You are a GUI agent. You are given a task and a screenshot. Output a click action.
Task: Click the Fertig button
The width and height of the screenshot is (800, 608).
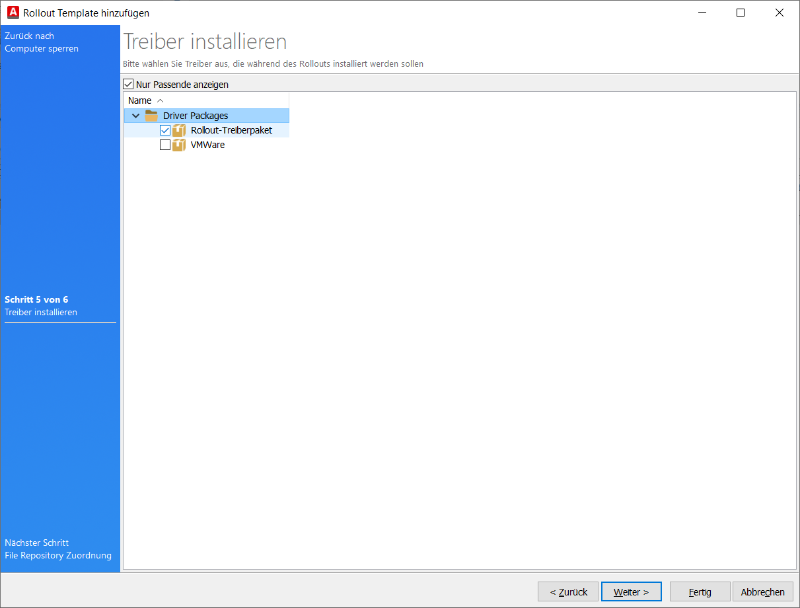(x=700, y=592)
